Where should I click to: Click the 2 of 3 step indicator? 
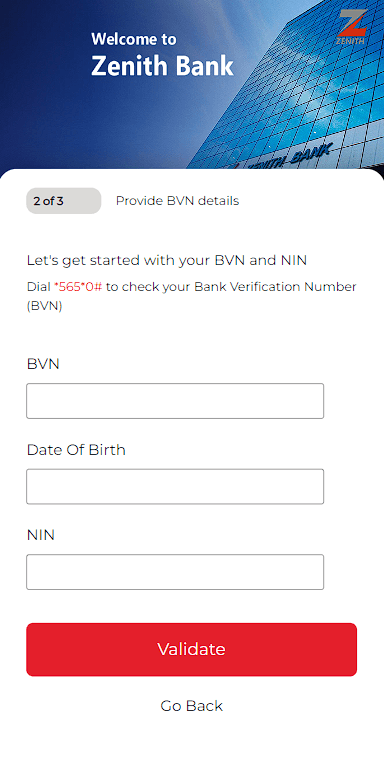coord(64,201)
